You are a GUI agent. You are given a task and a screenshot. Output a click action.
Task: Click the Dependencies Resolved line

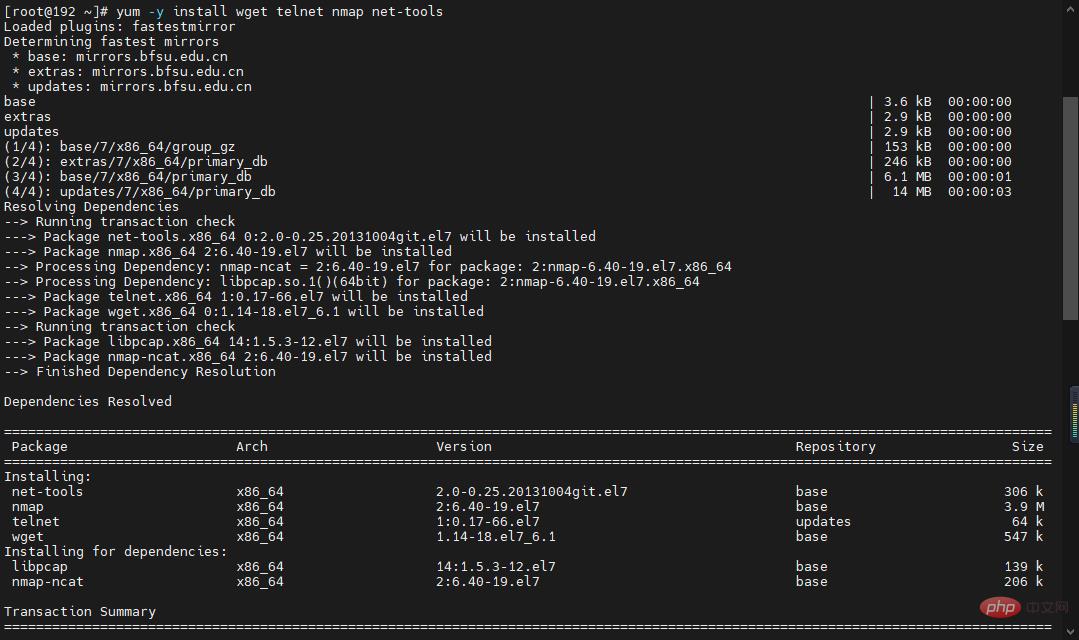88,402
